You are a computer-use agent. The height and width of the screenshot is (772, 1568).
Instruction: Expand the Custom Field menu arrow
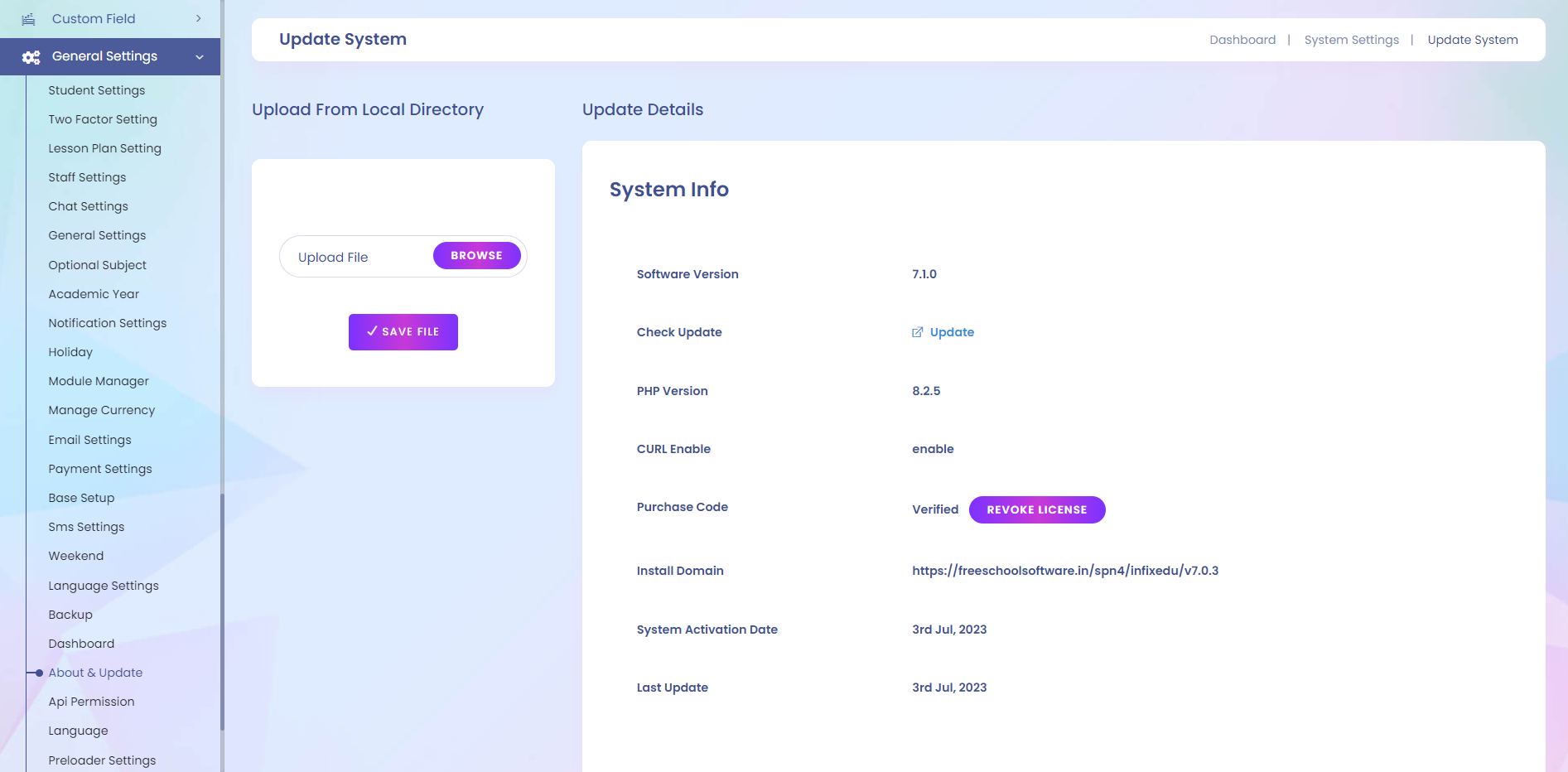[x=199, y=19]
